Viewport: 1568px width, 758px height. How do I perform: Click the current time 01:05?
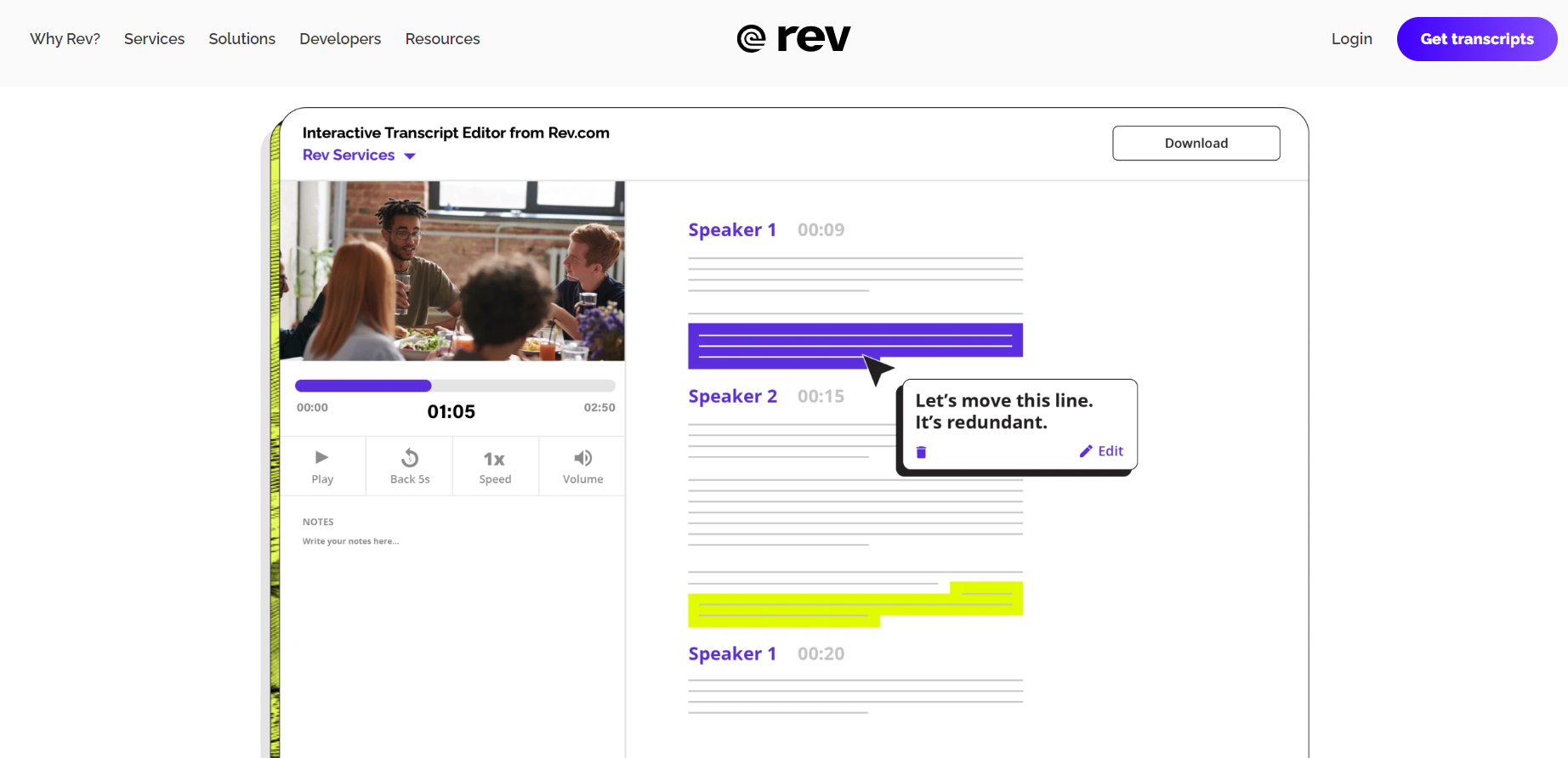point(452,412)
